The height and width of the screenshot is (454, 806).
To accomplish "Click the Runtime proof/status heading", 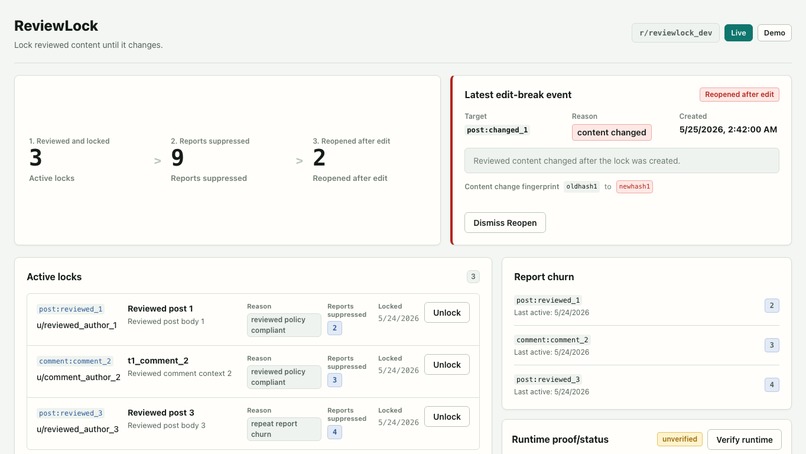I will point(560,440).
